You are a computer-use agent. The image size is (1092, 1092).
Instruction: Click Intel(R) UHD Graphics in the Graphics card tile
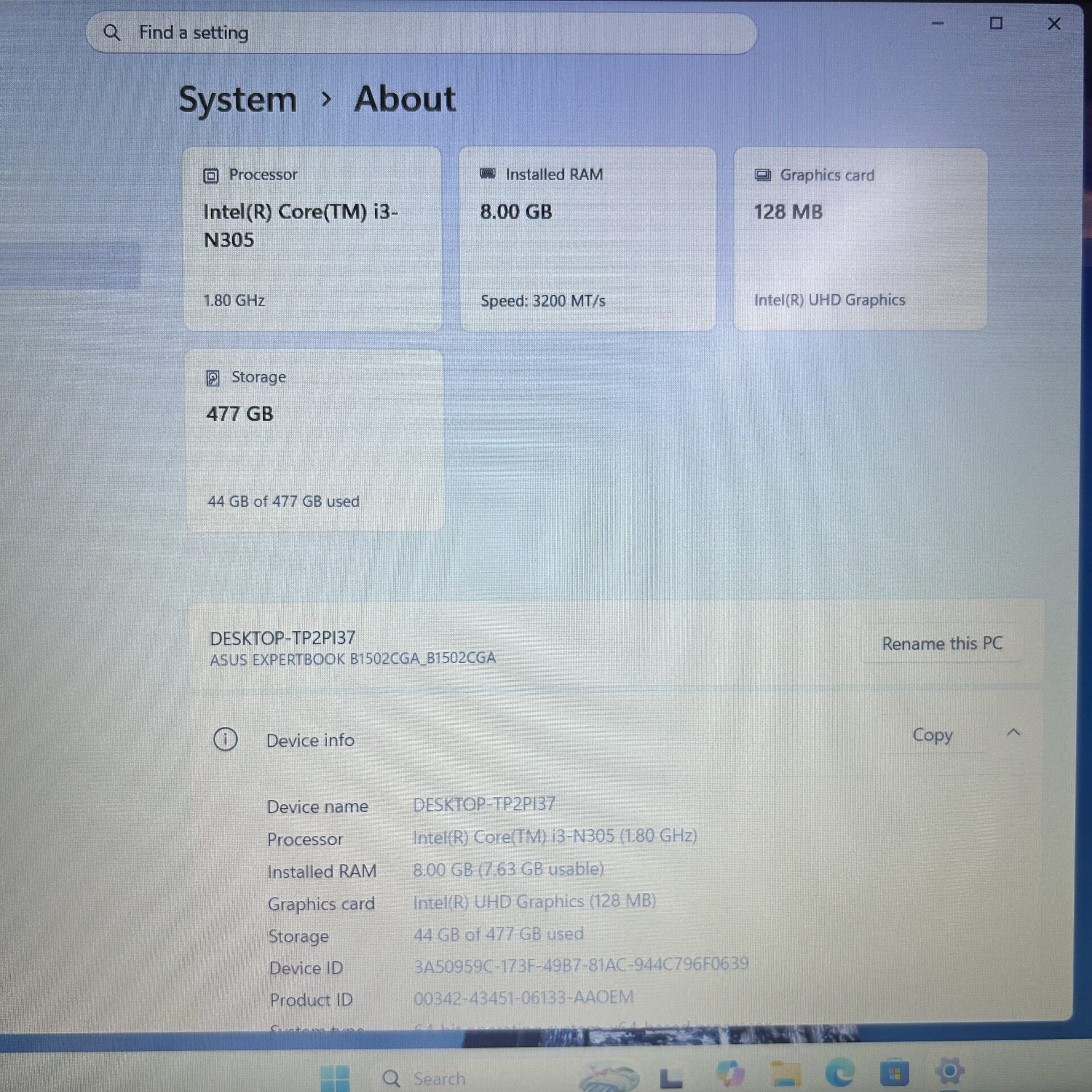coord(829,300)
